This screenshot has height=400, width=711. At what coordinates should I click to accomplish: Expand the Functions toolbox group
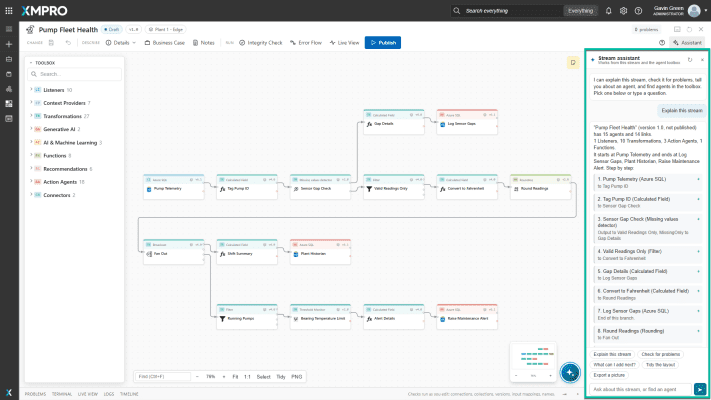(x=50, y=156)
